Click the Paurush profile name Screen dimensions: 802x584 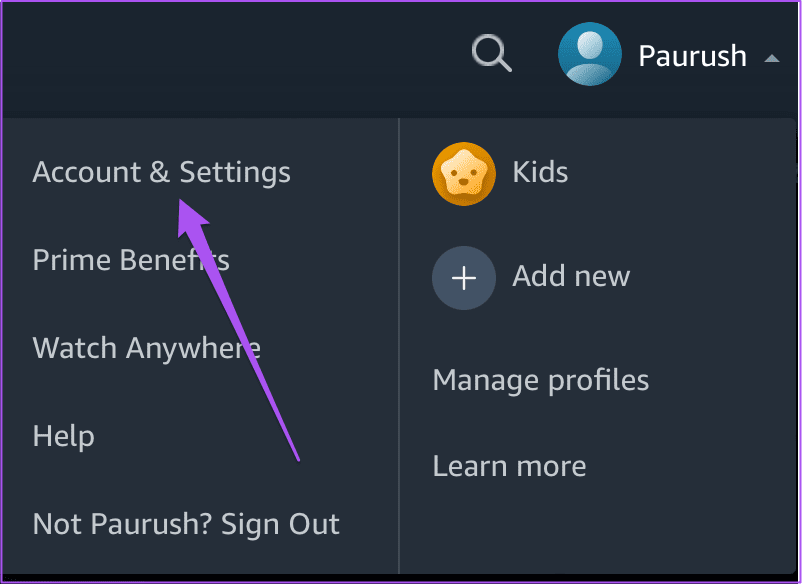[692, 56]
